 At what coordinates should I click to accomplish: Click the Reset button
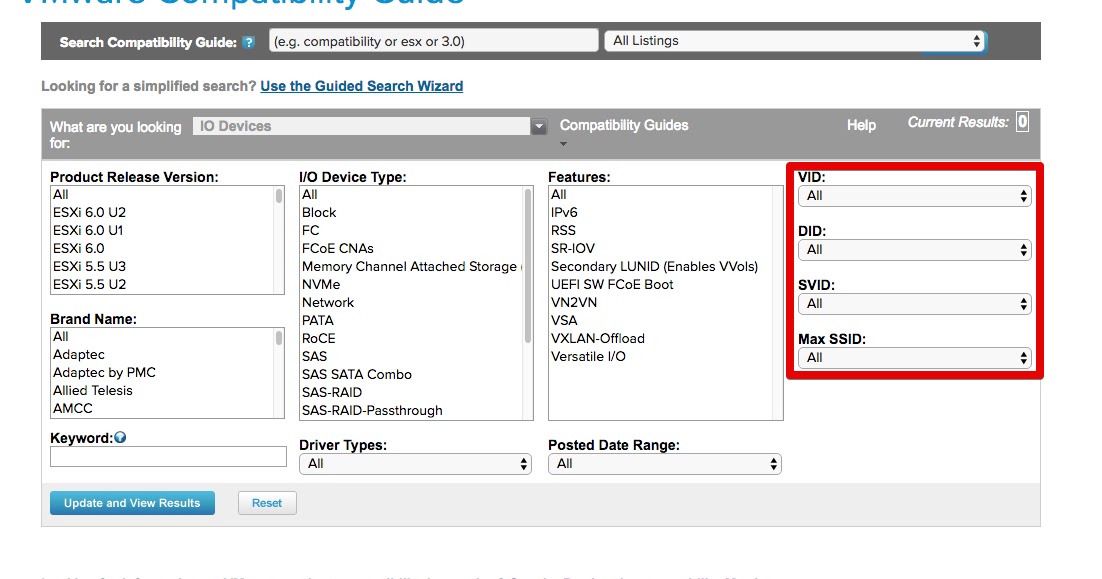tap(267, 503)
